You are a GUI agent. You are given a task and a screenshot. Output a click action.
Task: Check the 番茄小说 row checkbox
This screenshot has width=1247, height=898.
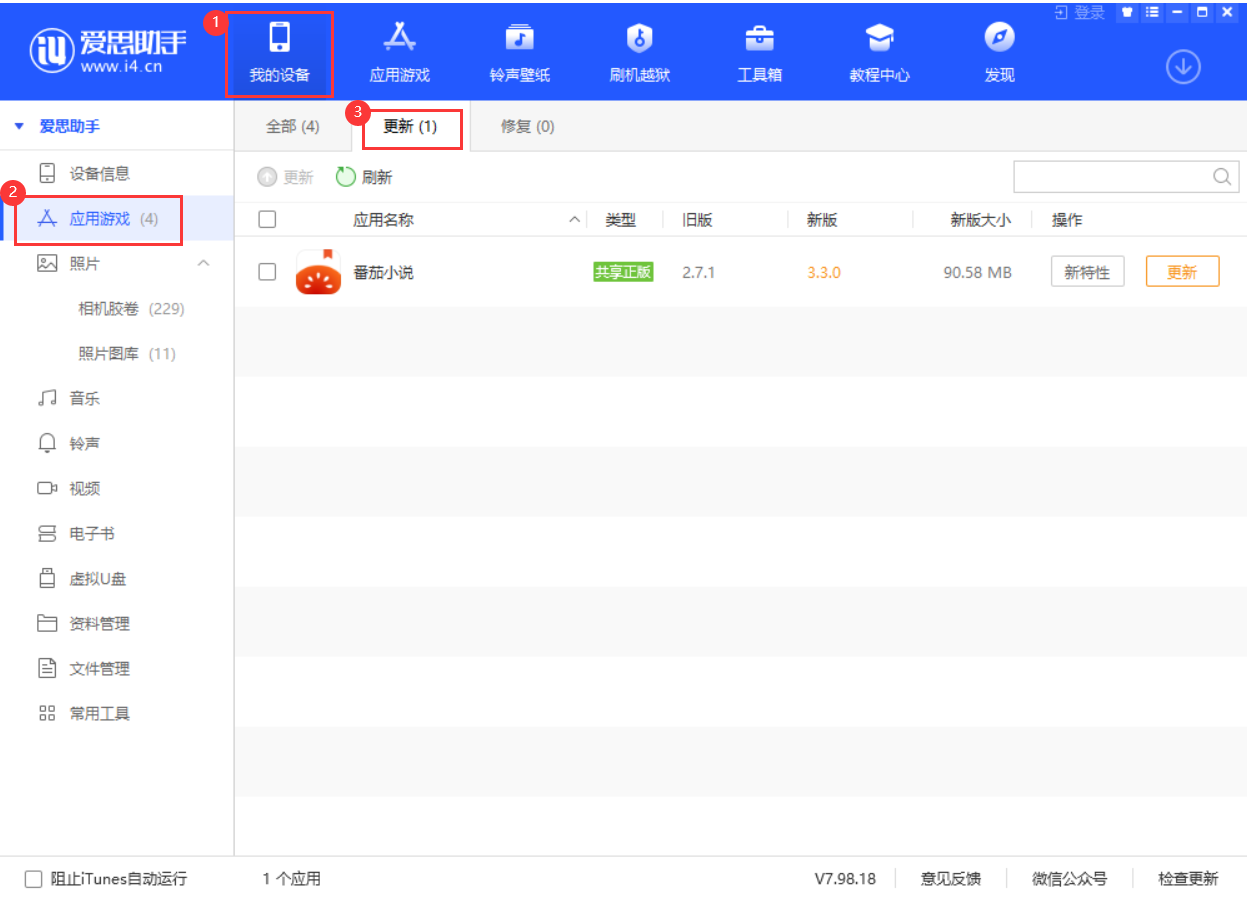(267, 271)
